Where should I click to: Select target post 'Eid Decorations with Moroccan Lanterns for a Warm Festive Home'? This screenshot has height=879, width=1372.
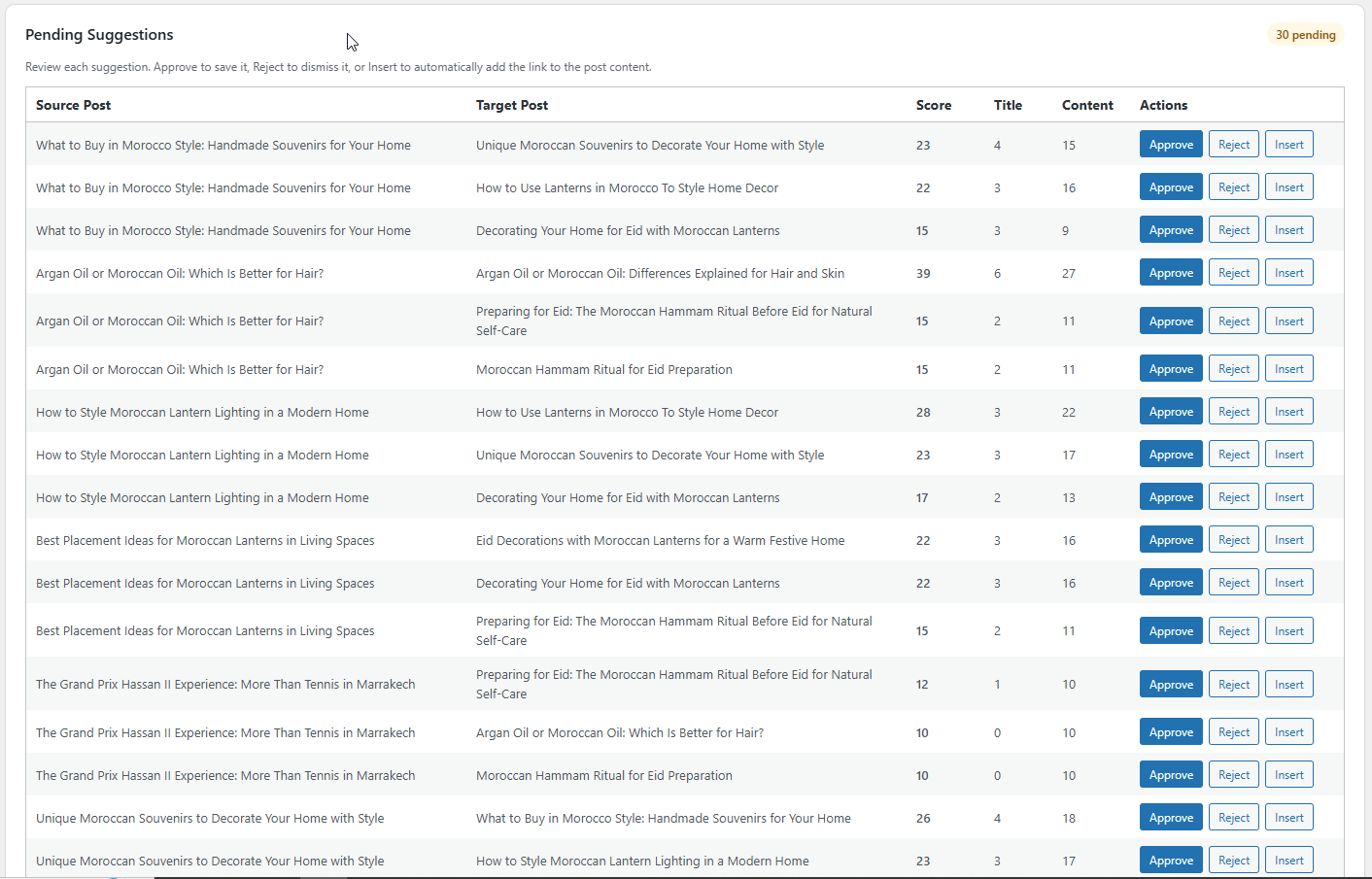660,541
